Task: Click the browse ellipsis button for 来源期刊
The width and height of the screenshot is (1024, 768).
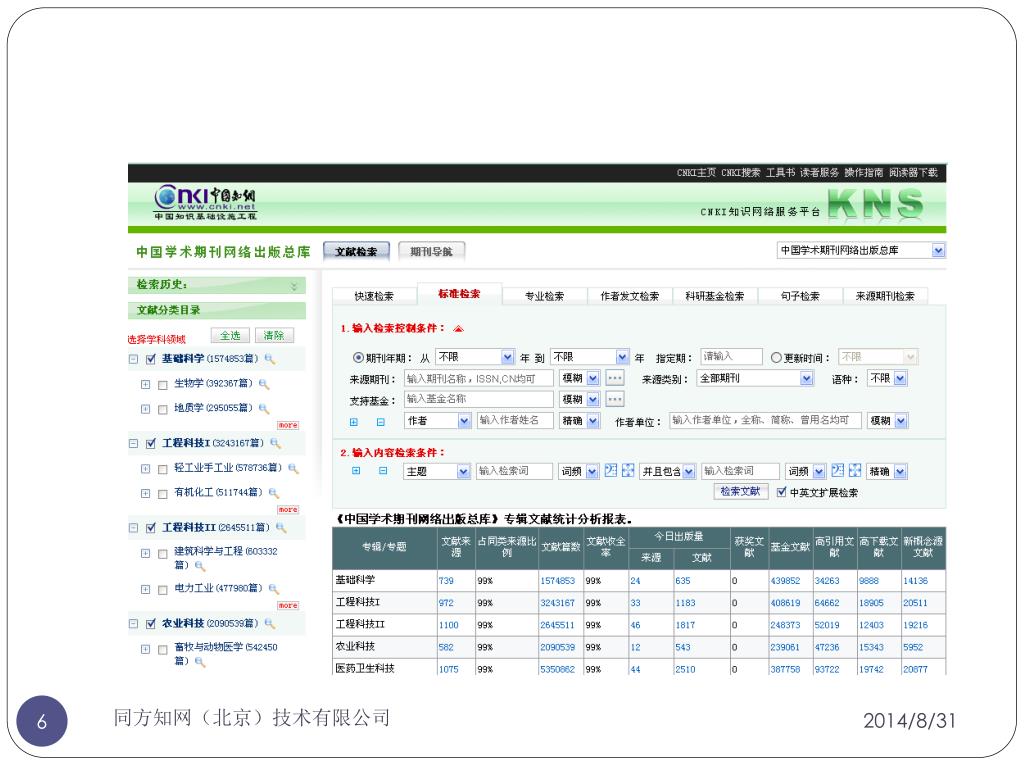Action: (x=615, y=378)
